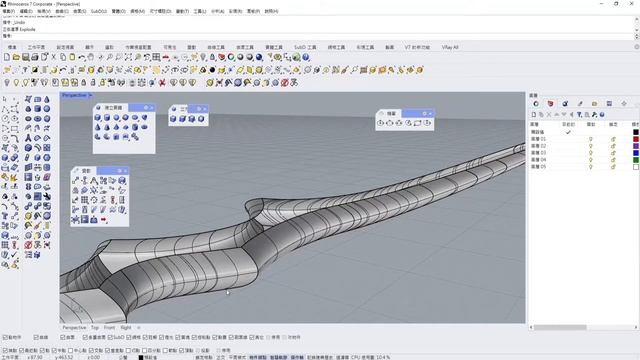Click the CPU usage status bar entry
640x360 pixels.
pyautogui.click(x=370, y=357)
